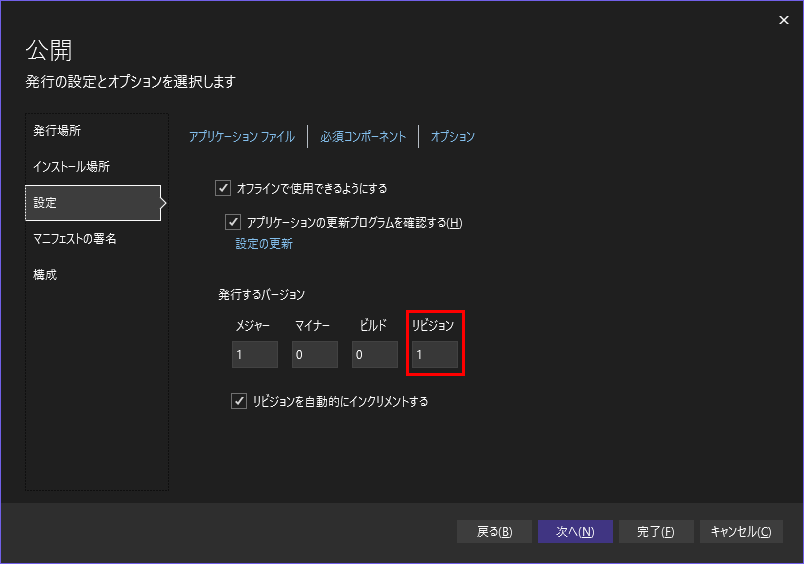
Task: Disable リビジョンを自動的にインクリメントする checkbox
Action: point(239,401)
